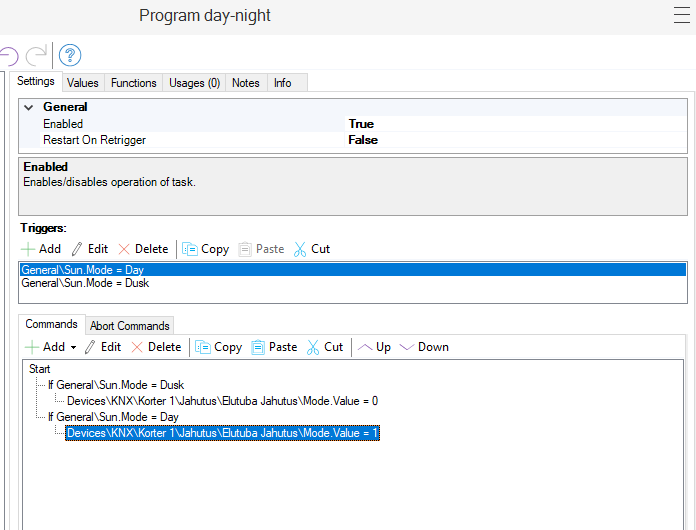
Task: Toggle the Enabled property value True
Action: coord(361,124)
